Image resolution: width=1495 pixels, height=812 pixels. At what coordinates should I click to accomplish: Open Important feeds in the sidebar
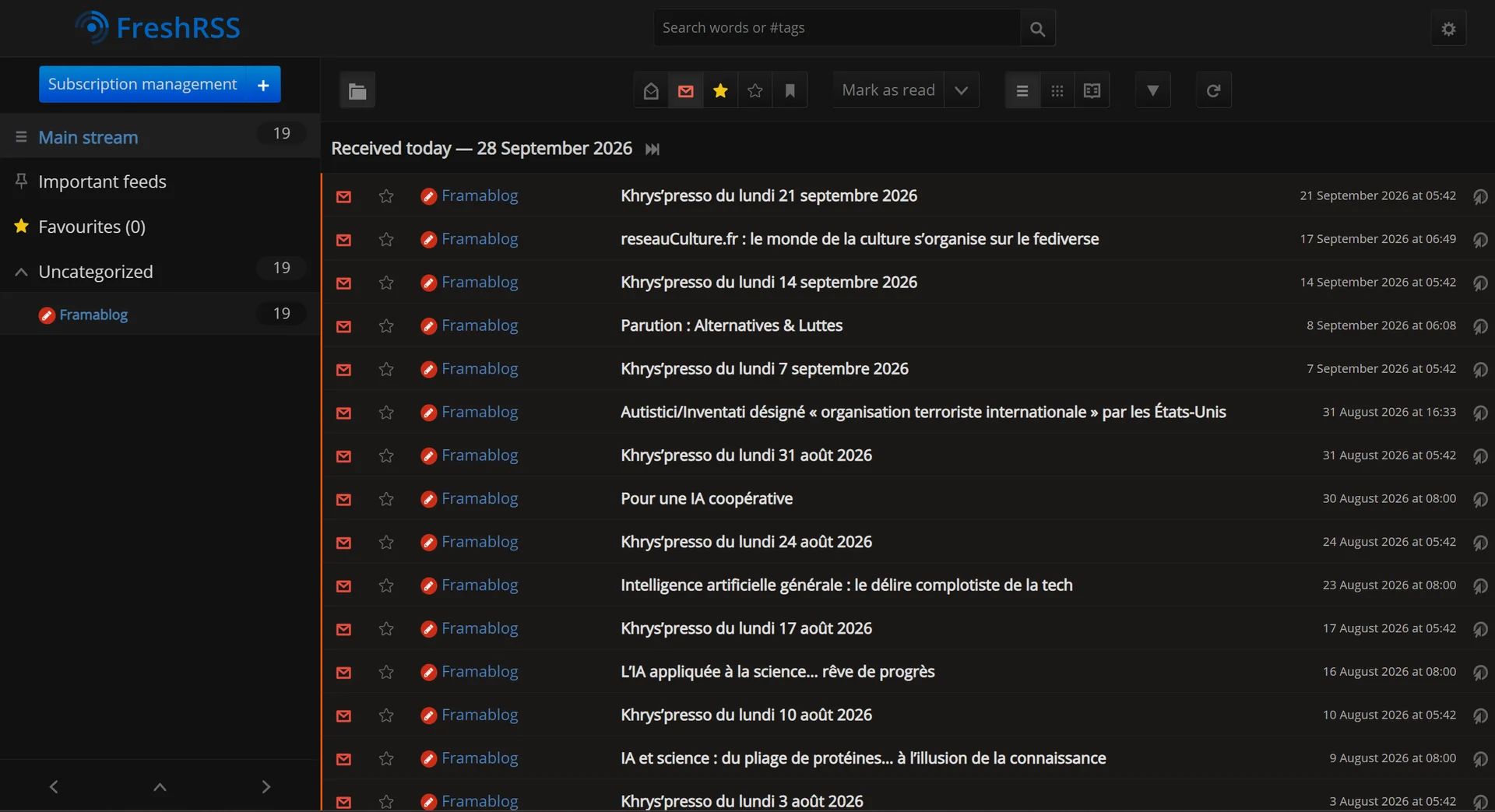click(102, 181)
